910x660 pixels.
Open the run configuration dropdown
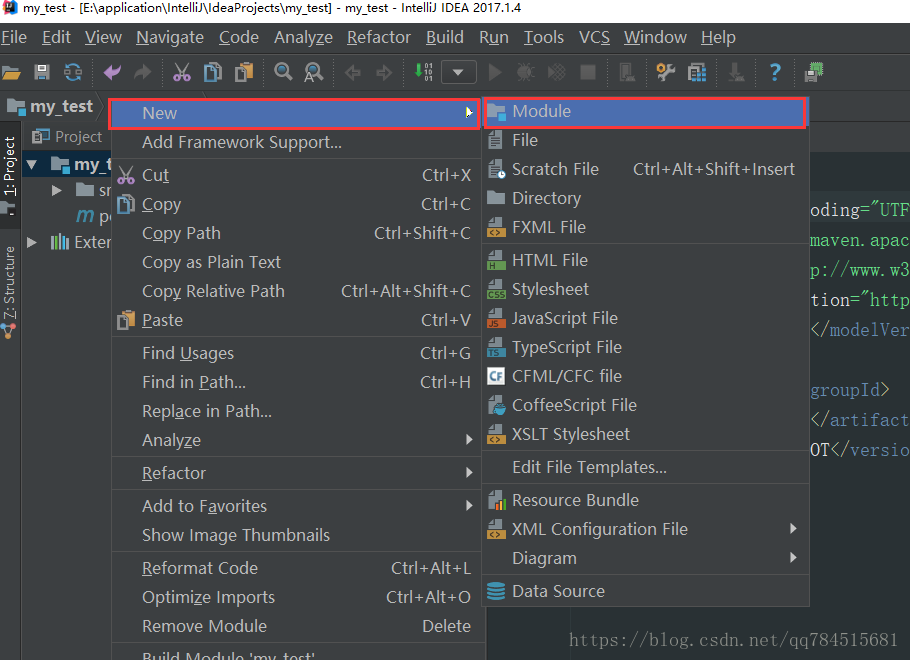click(x=458, y=73)
